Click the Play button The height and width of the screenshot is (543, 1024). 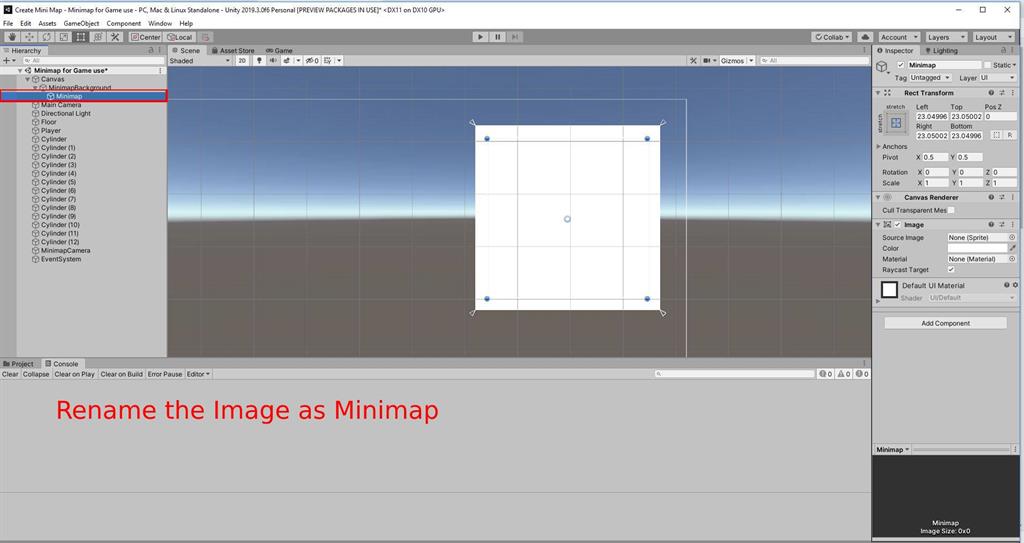[x=481, y=37]
